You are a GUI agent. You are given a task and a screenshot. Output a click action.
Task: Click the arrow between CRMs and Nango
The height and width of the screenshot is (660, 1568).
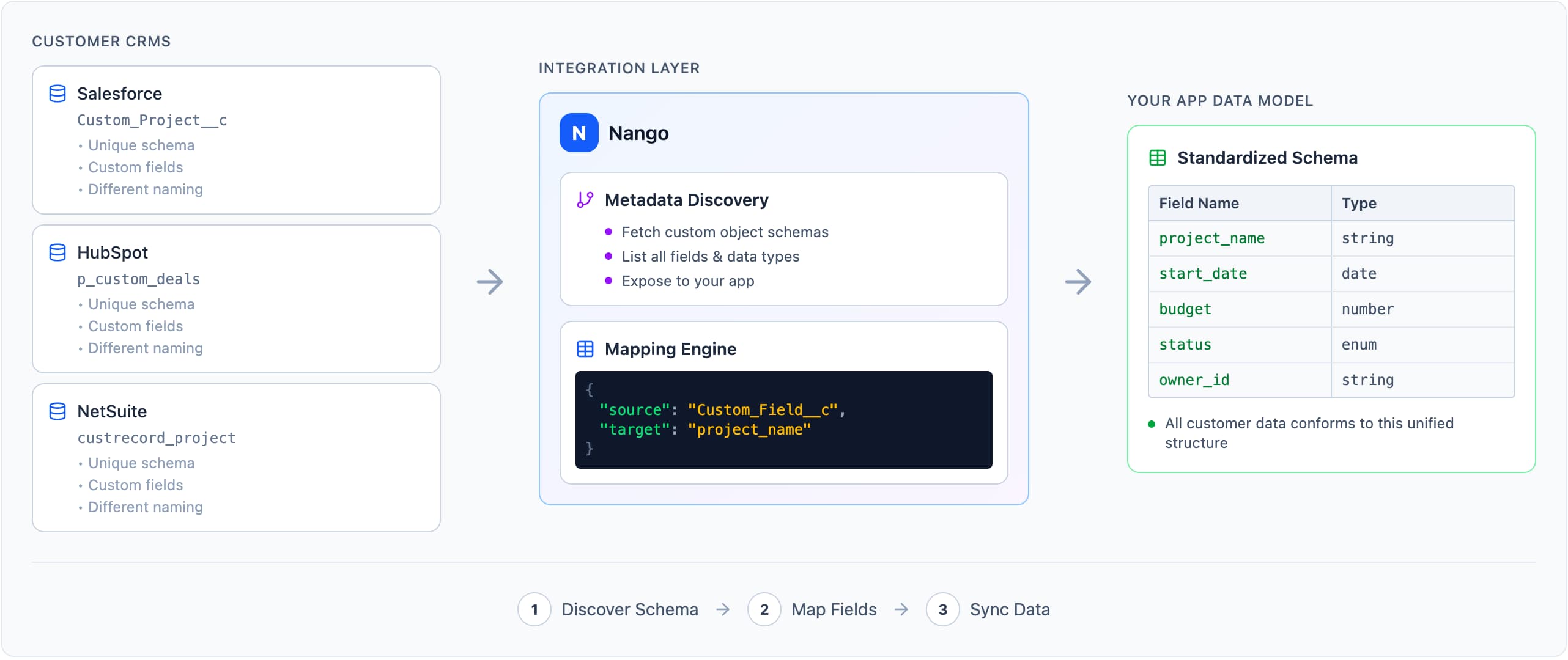[490, 282]
